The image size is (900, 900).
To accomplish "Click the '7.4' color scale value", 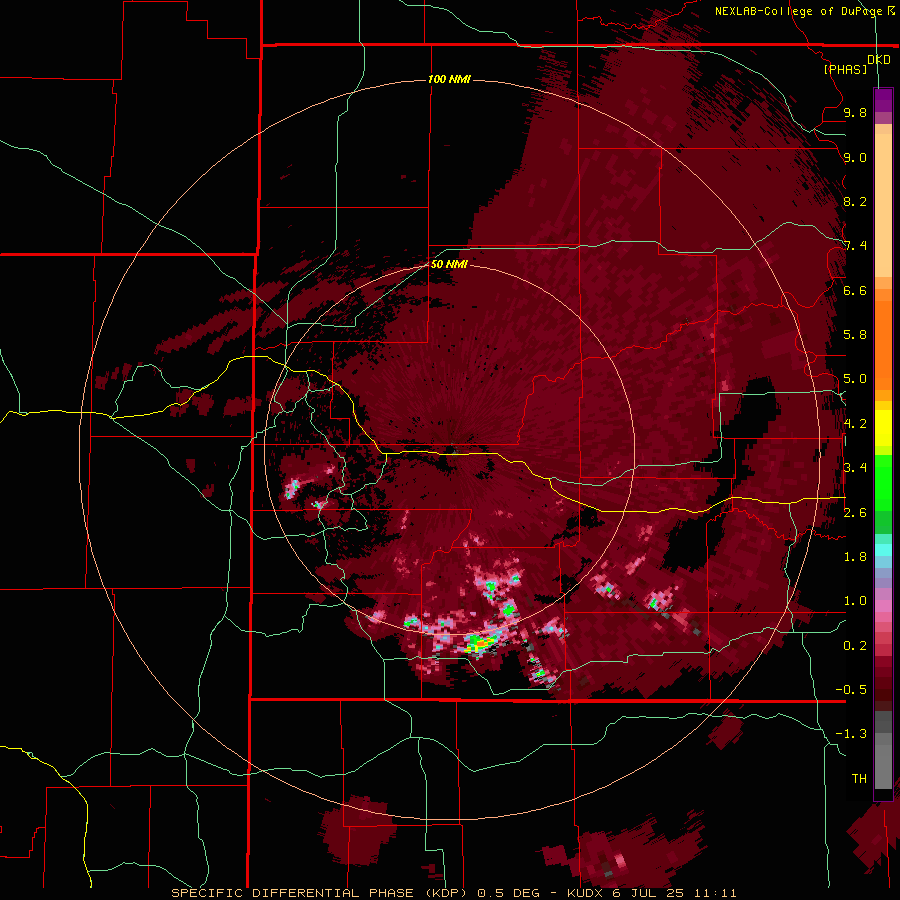I will pos(855,246).
